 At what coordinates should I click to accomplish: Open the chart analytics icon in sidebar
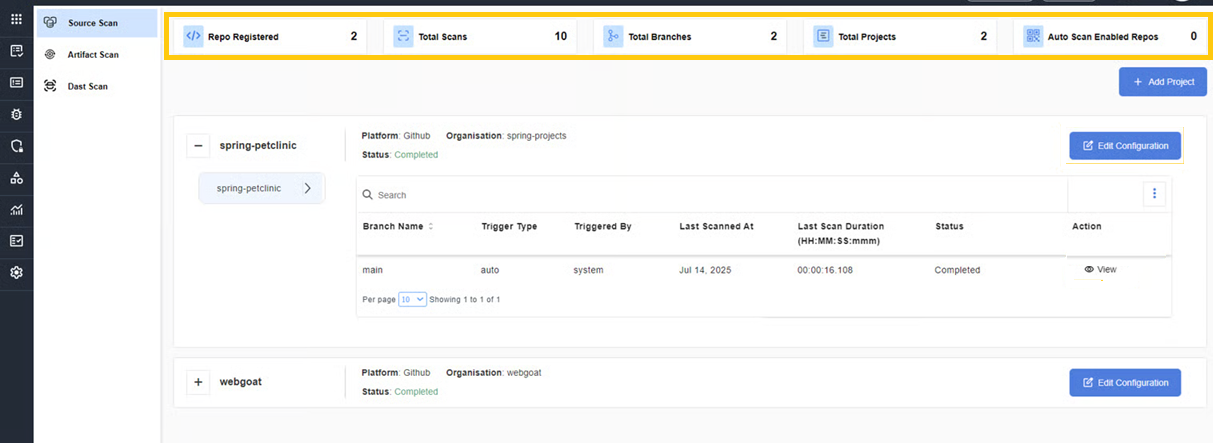(x=16, y=210)
